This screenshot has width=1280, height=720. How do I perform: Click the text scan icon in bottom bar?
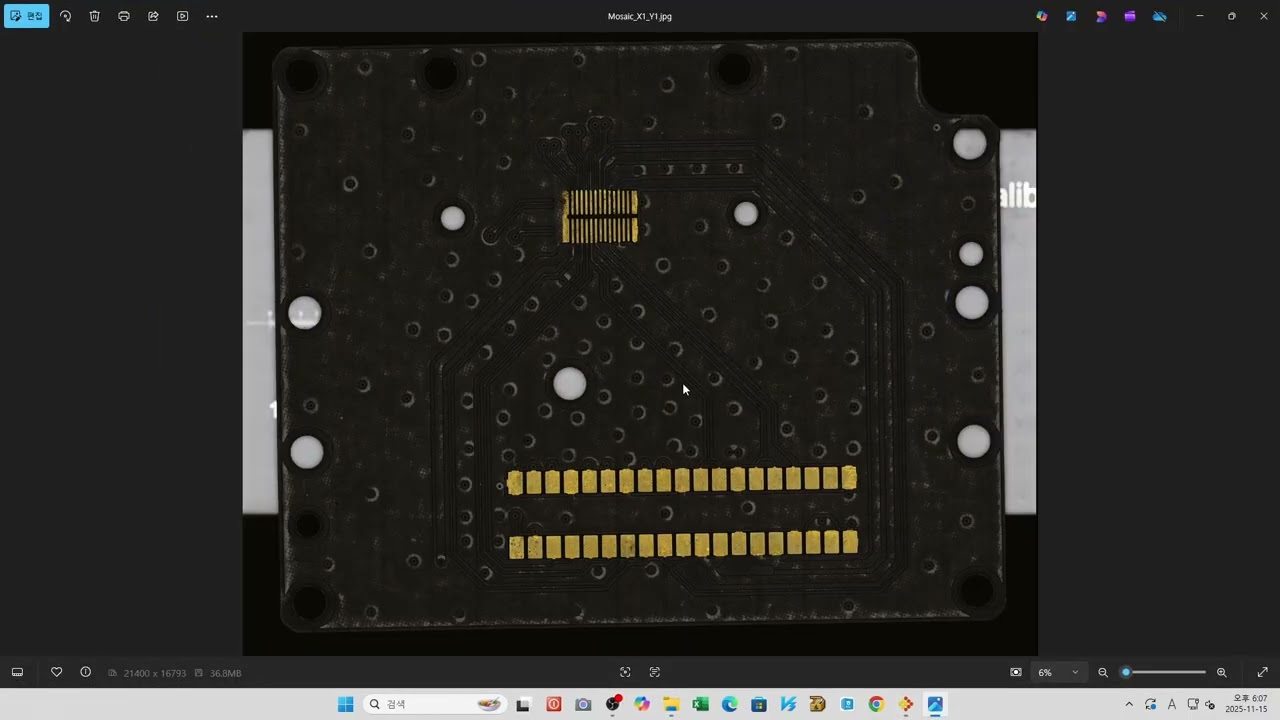click(655, 672)
